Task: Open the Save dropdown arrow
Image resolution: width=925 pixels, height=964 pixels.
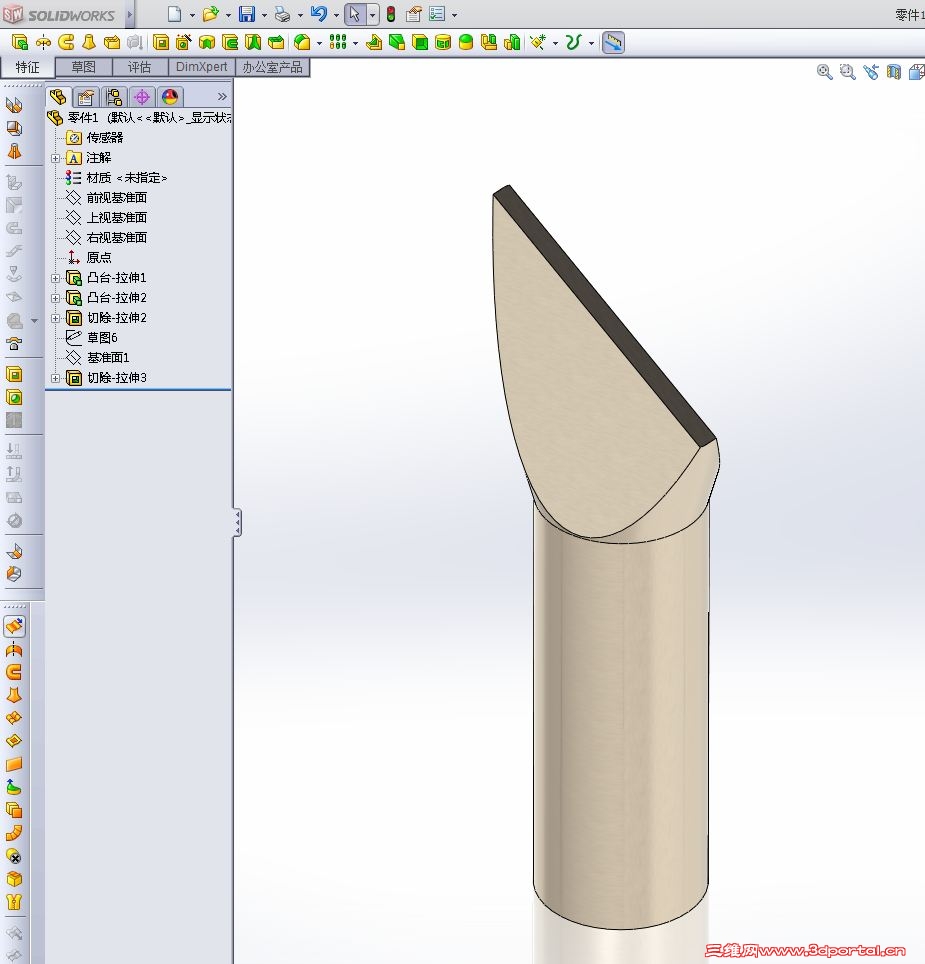Action: 264,15
